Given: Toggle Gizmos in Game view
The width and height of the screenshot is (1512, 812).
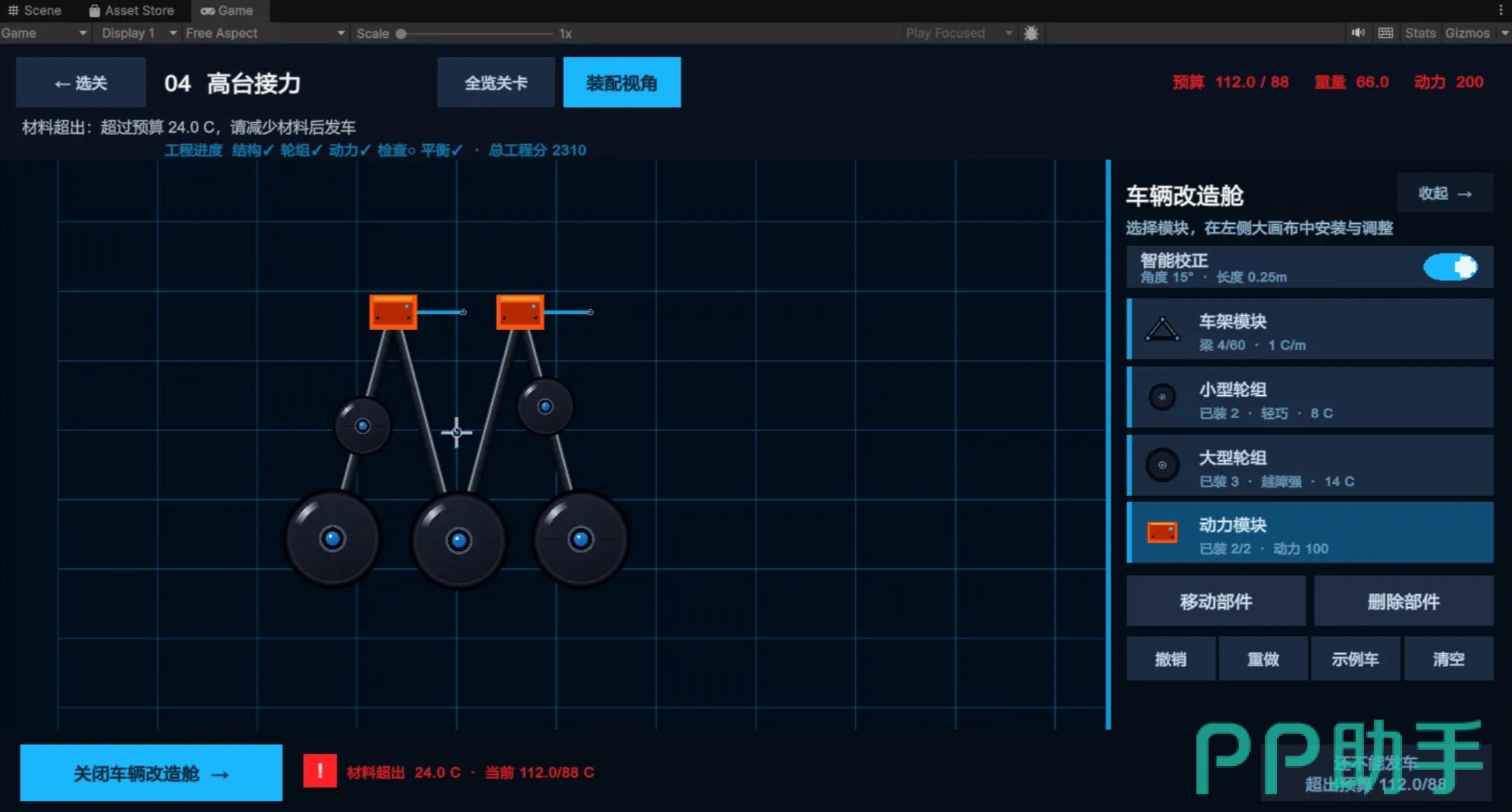Looking at the screenshot, I should coord(1467,33).
